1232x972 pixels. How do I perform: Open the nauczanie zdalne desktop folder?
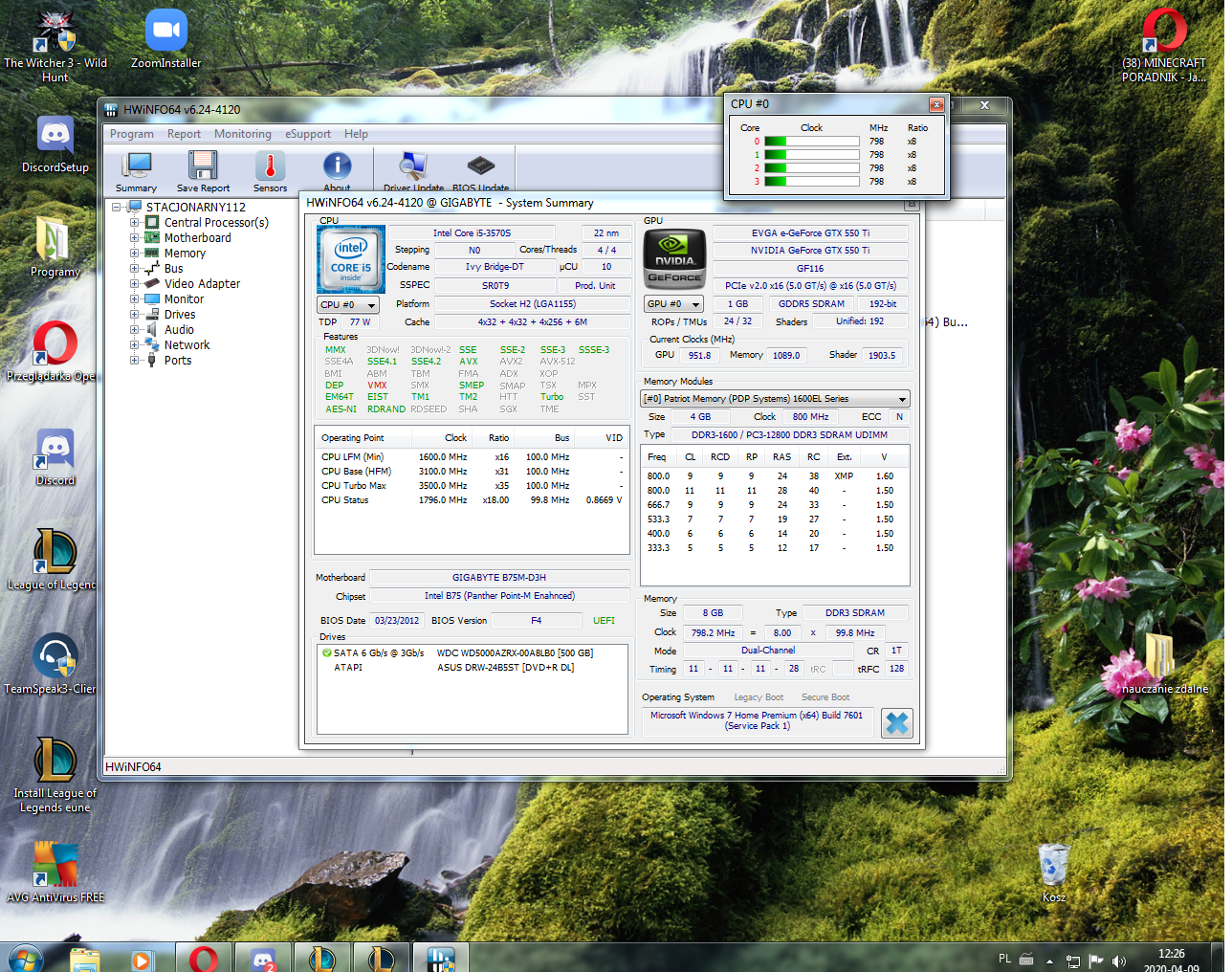[1164, 663]
